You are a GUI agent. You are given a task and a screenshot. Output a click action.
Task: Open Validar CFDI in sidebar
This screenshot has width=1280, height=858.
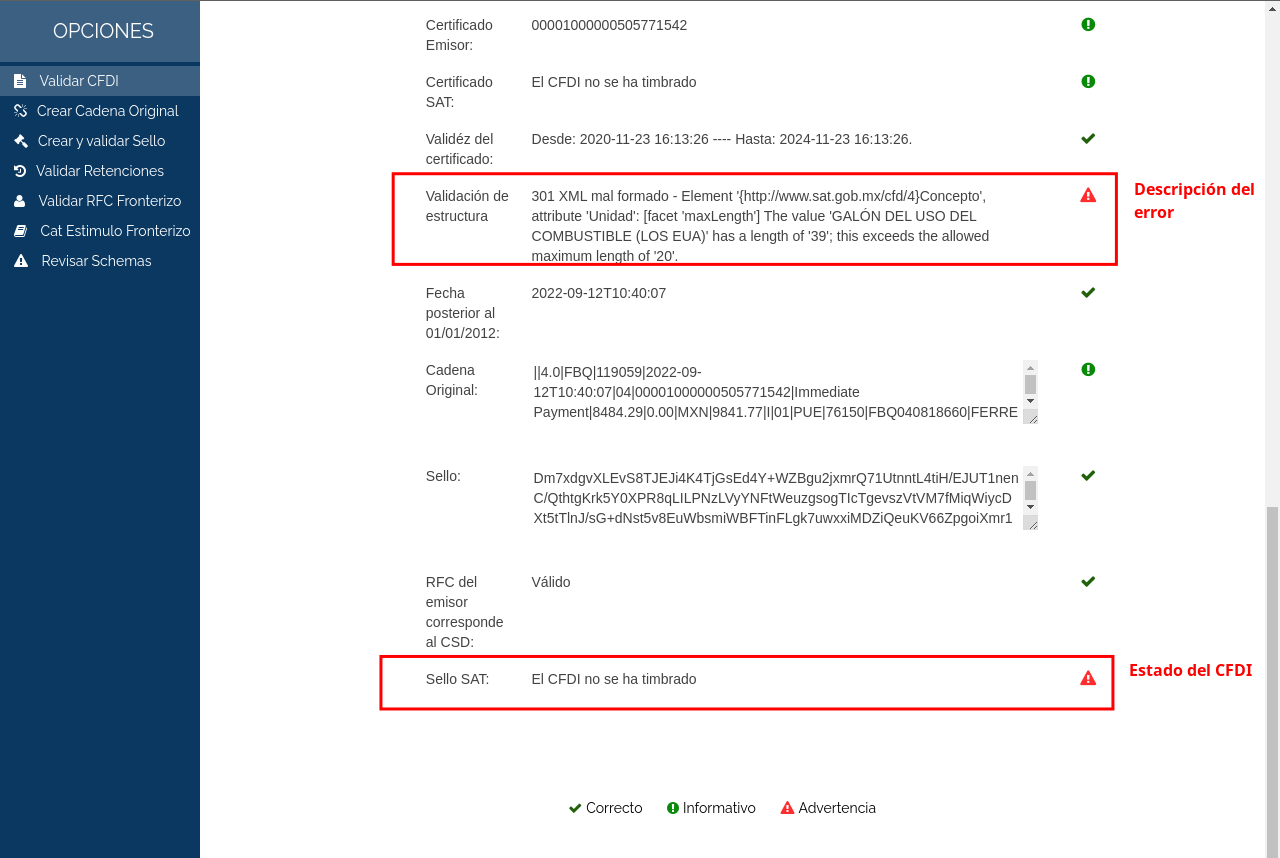click(x=100, y=81)
